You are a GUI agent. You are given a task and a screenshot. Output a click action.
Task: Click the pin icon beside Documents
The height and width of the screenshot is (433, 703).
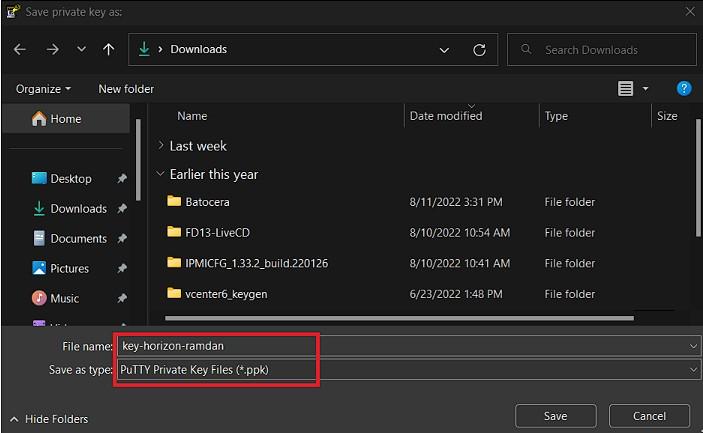(122, 239)
